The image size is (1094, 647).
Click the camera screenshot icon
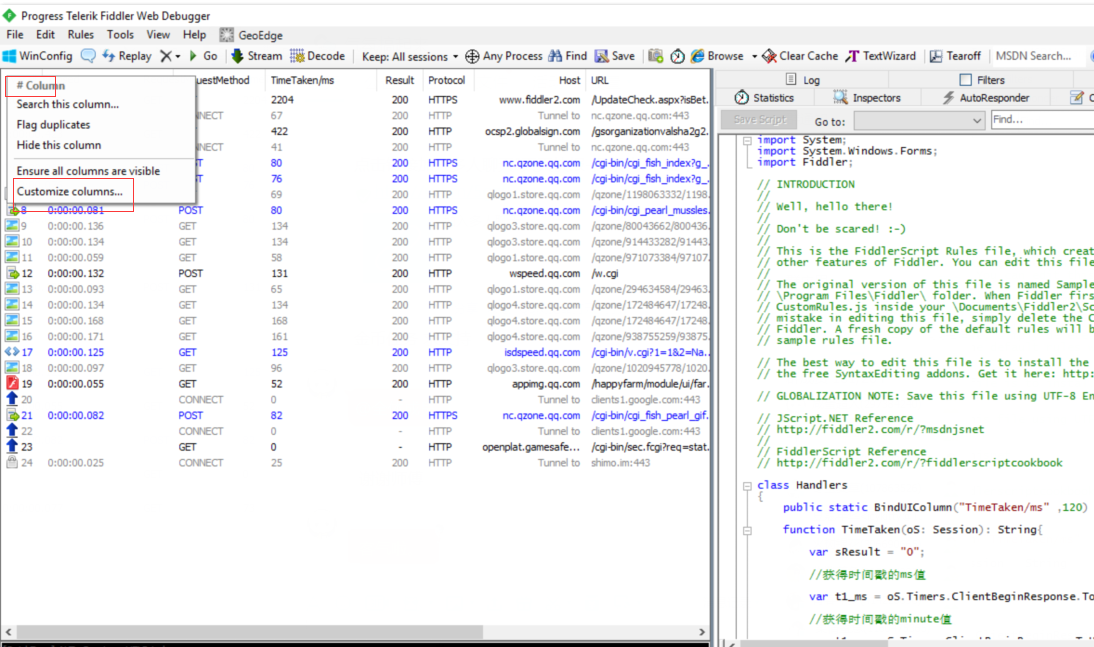click(x=655, y=56)
